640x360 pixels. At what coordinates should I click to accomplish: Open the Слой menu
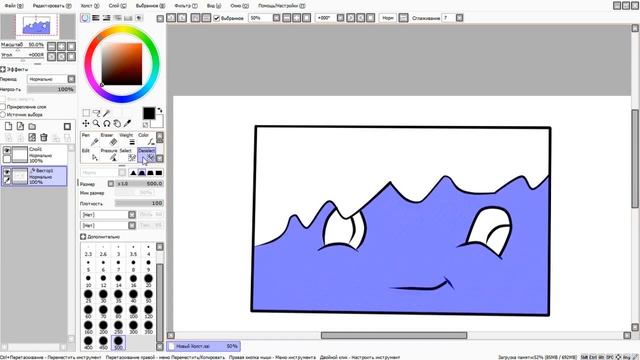point(118,6)
